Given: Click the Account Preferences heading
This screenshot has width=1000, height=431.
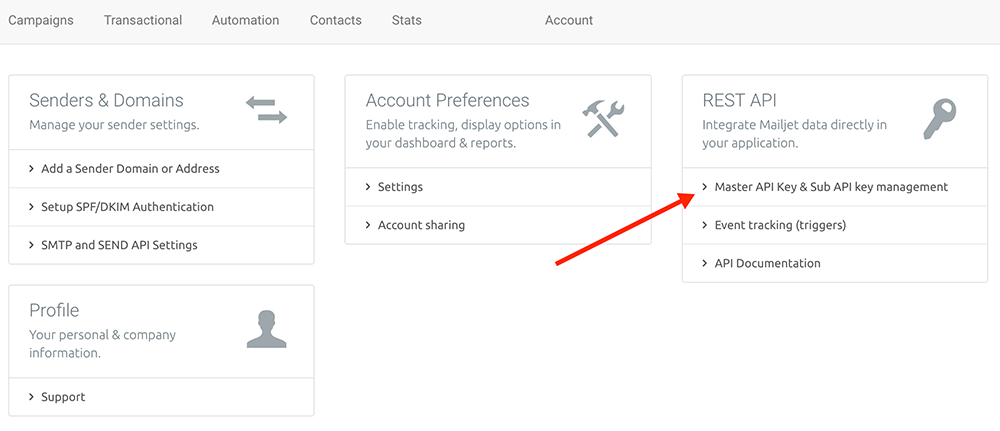Looking at the screenshot, I should tap(448, 100).
